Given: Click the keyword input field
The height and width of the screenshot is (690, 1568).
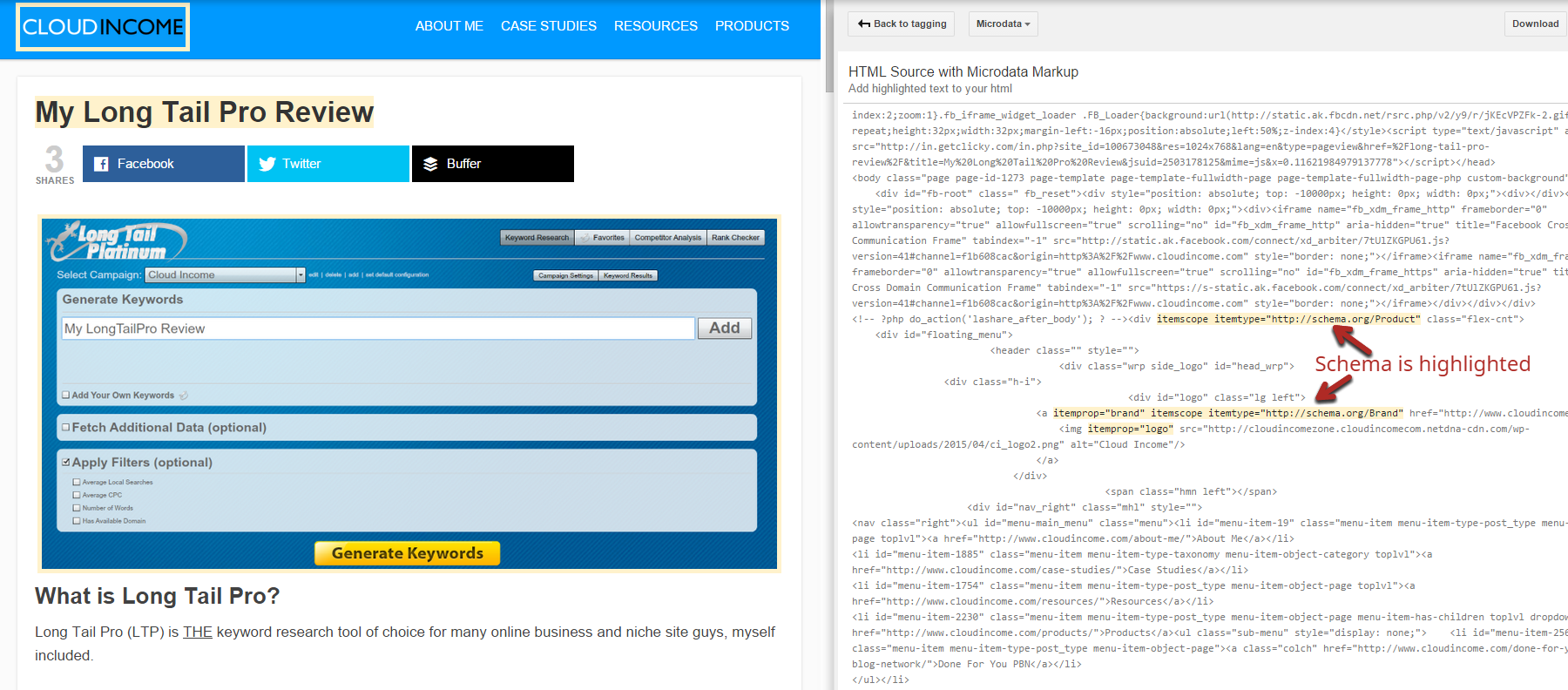Looking at the screenshot, I should 378,328.
